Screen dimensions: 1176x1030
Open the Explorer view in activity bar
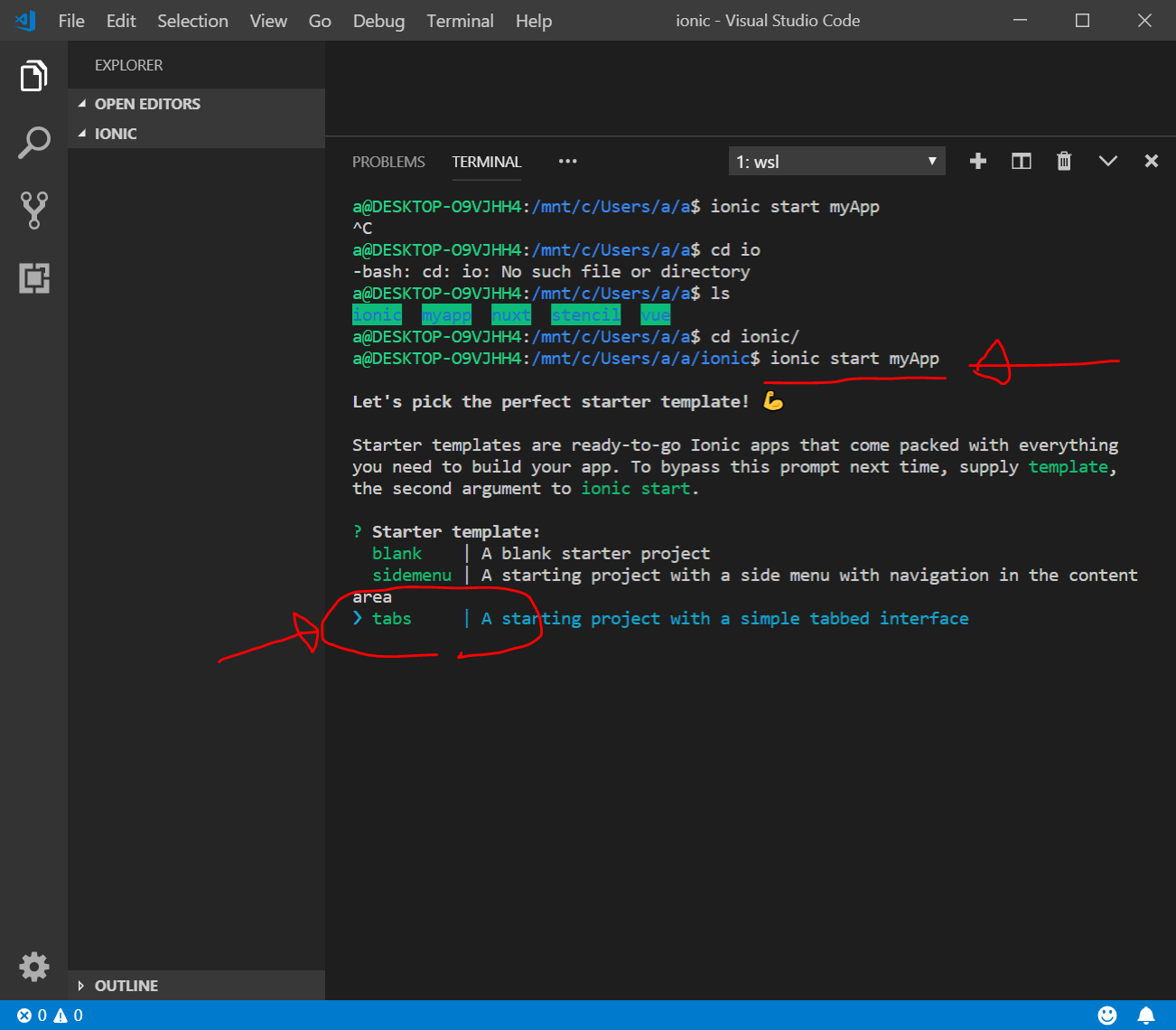33,76
